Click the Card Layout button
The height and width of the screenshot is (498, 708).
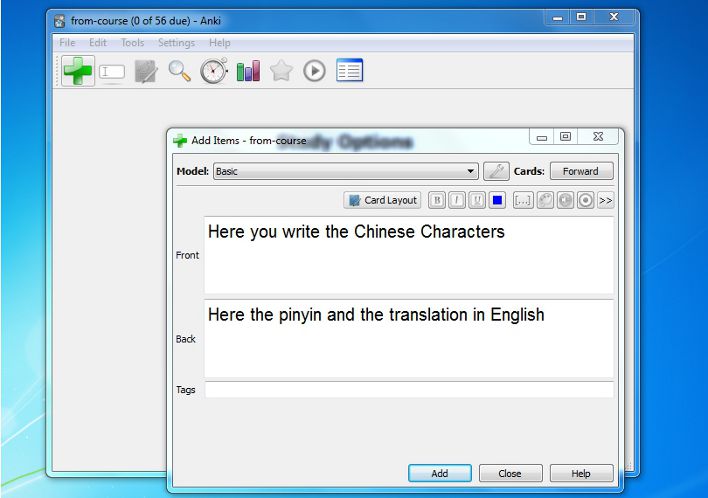point(382,200)
